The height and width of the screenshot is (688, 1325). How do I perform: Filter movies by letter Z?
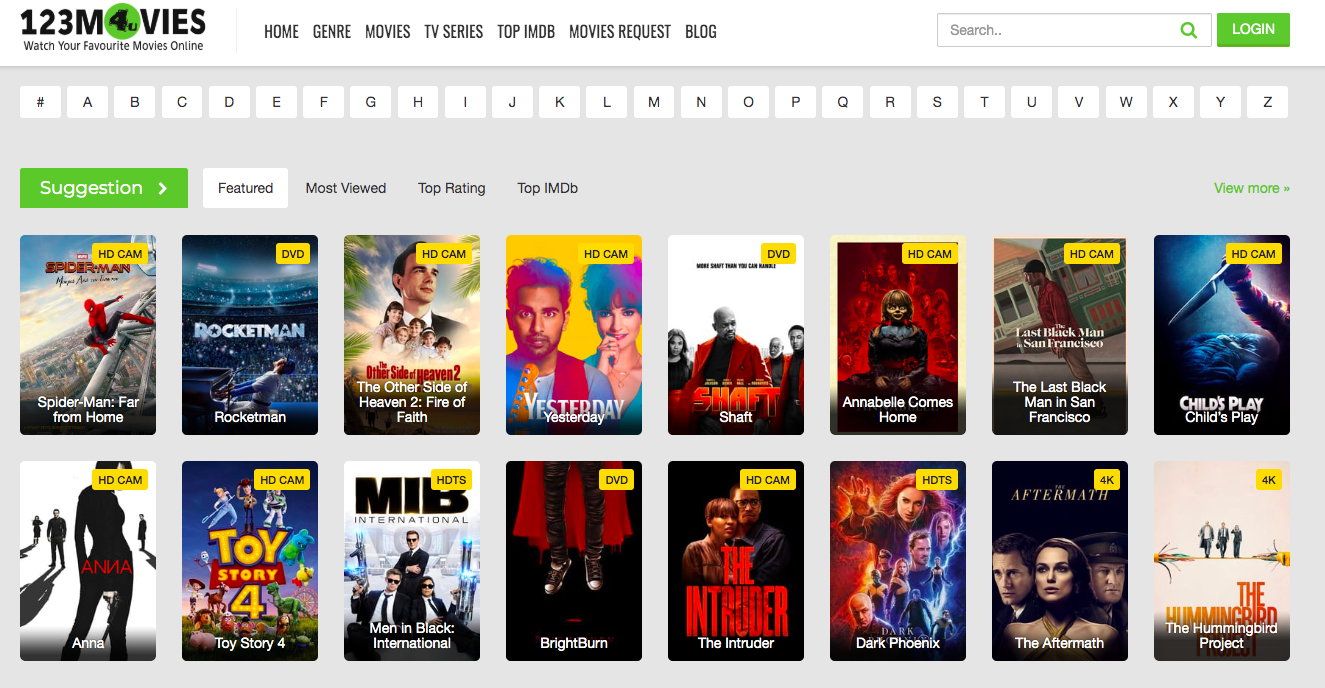click(1267, 102)
